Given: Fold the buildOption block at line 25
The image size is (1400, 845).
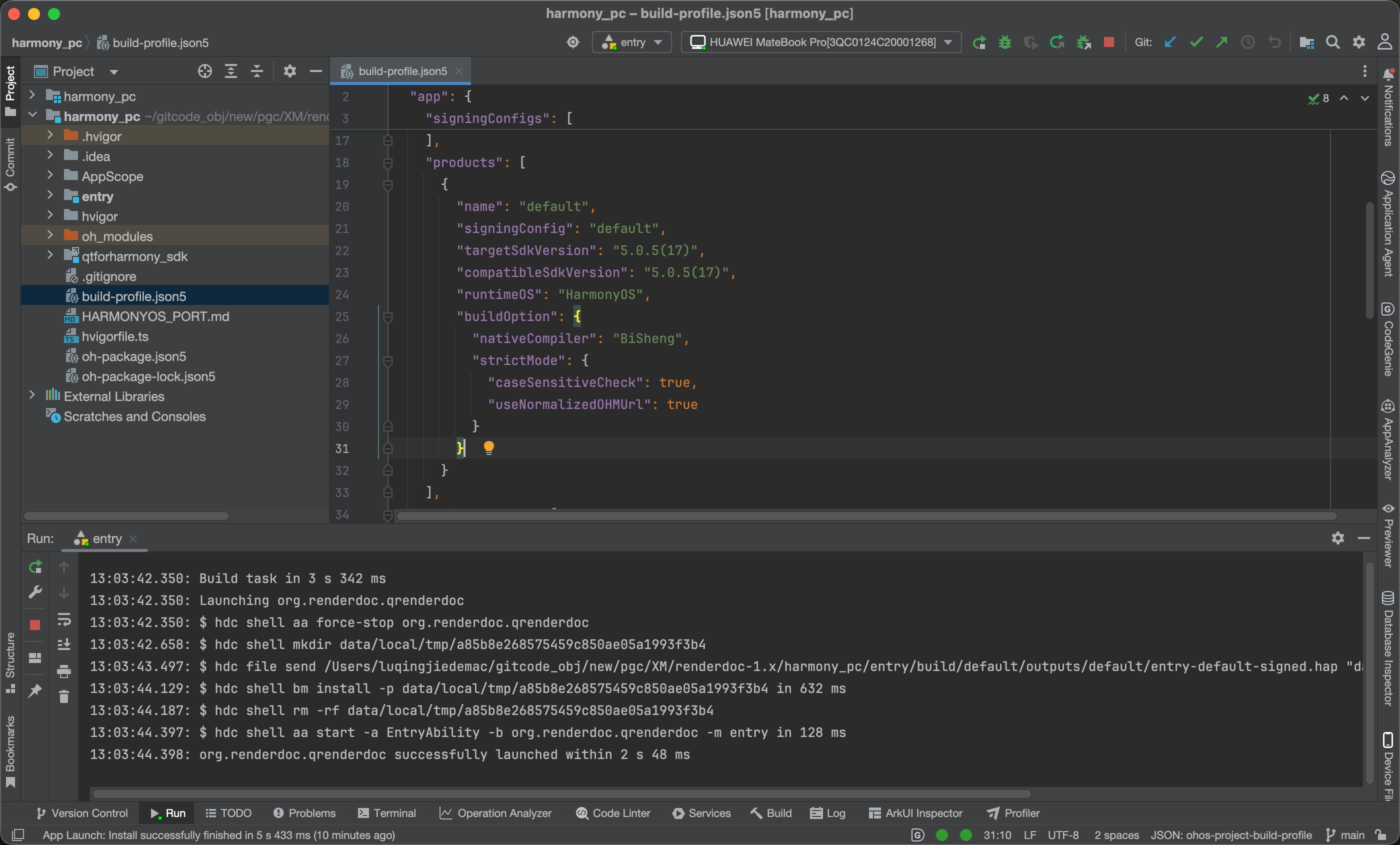Looking at the screenshot, I should [x=388, y=316].
